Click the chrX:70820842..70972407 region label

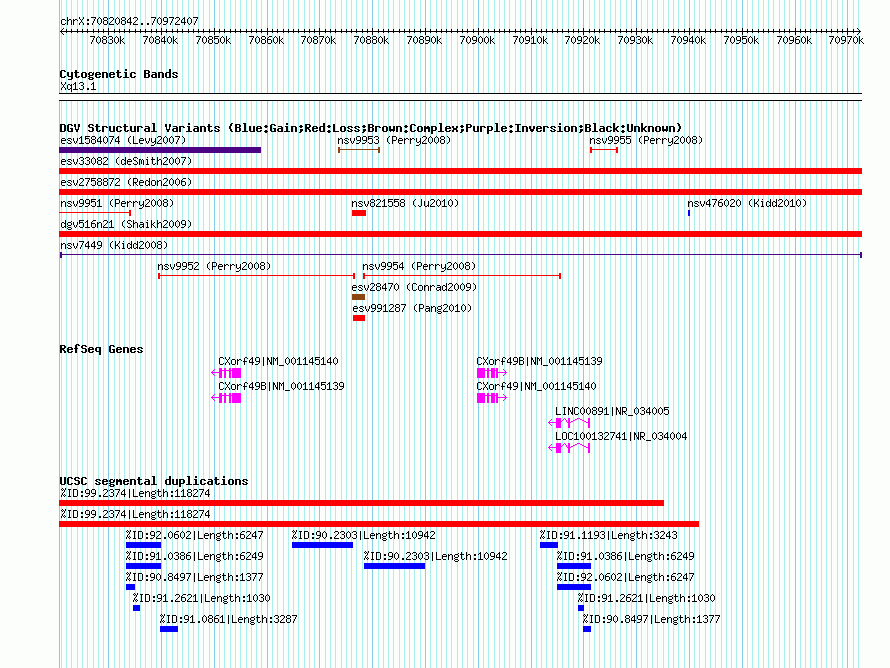129,21
